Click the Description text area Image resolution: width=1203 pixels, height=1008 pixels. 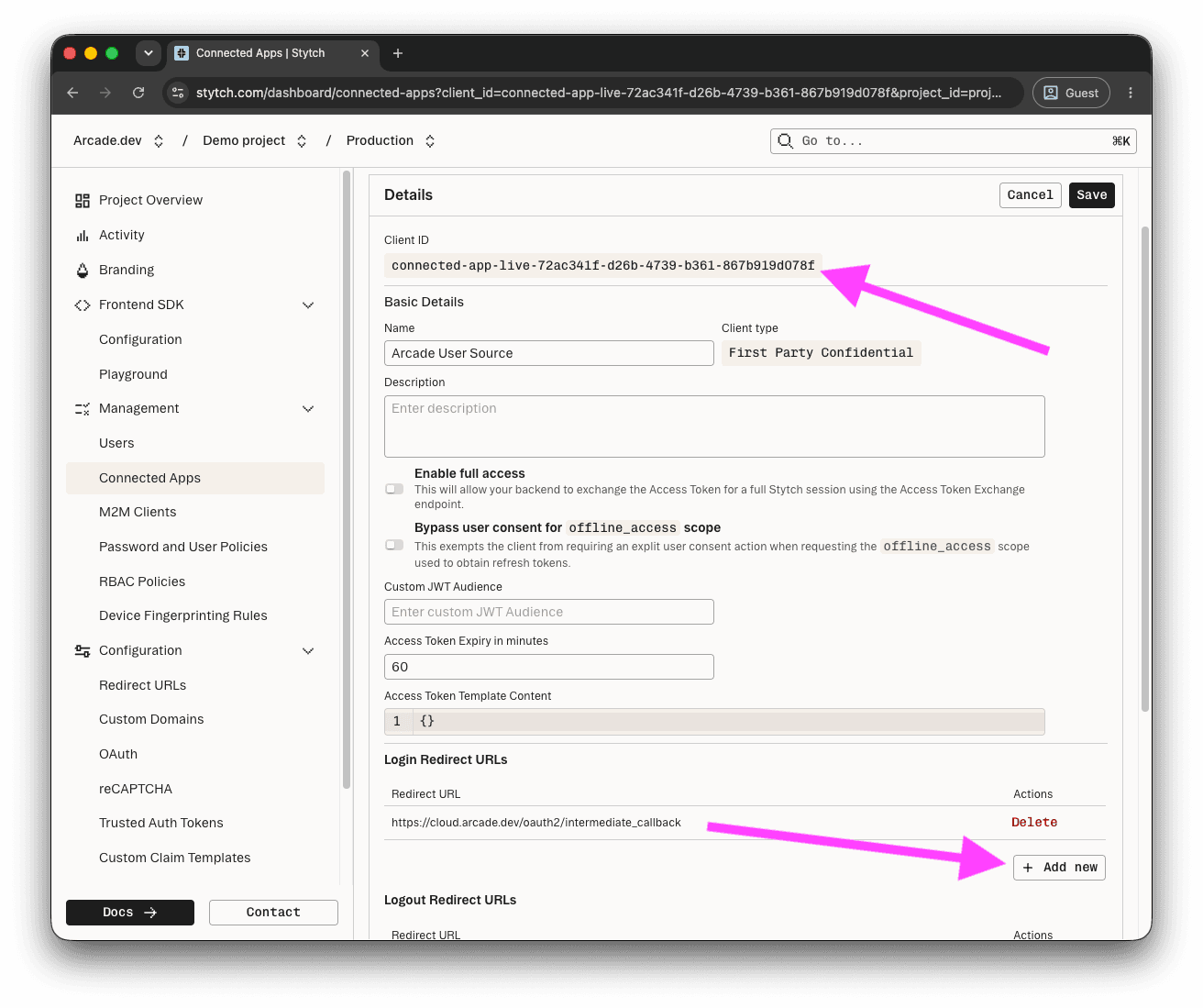tap(714, 426)
